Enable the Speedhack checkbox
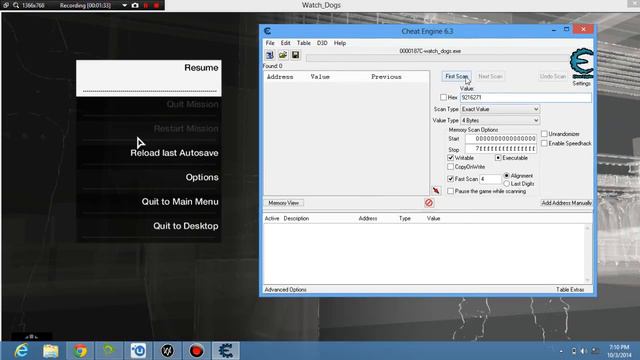Viewport: 640px width, 360px height. [x=544, y=143]
